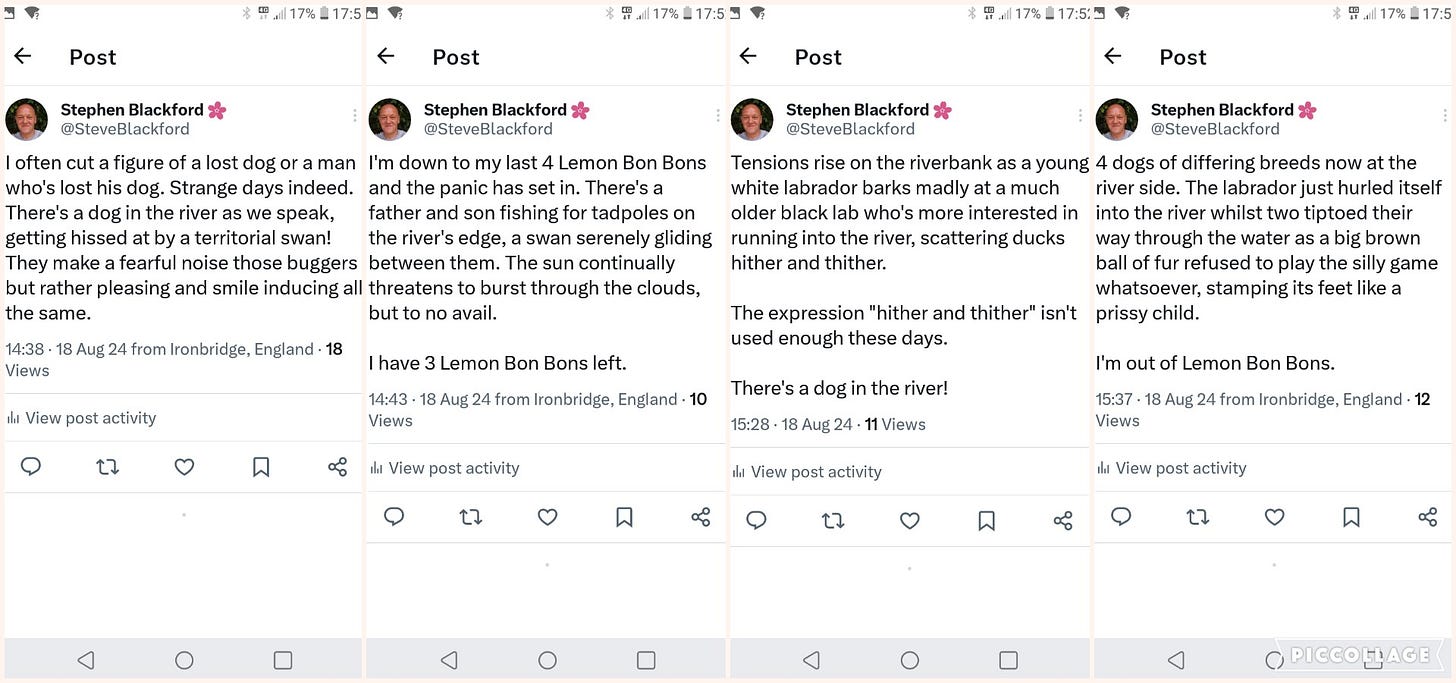
Task: Bookmark the 14:38 lost dog post
Action: (261, 466)
